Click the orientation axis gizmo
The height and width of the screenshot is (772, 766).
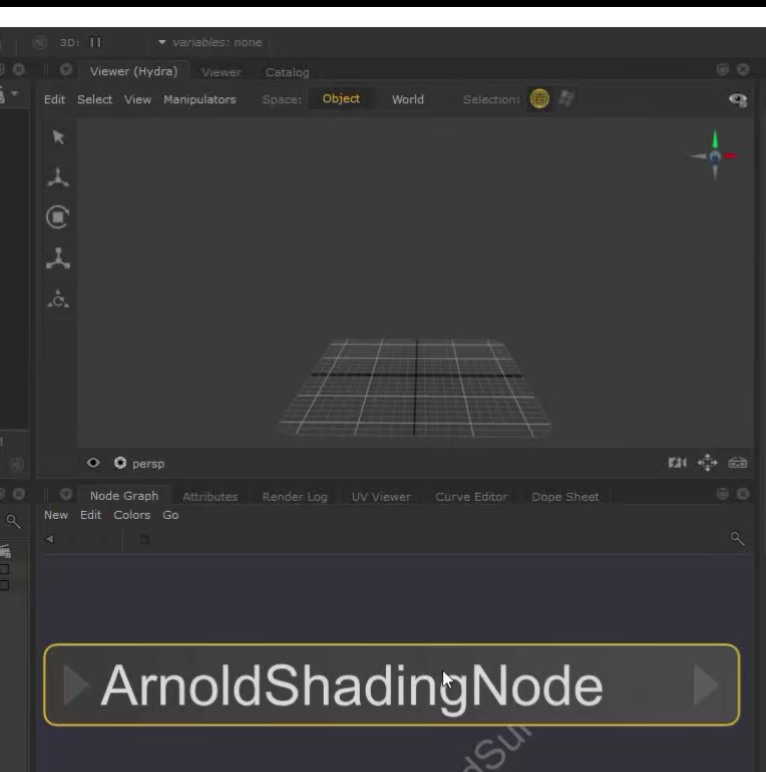[x=714, y=156]
